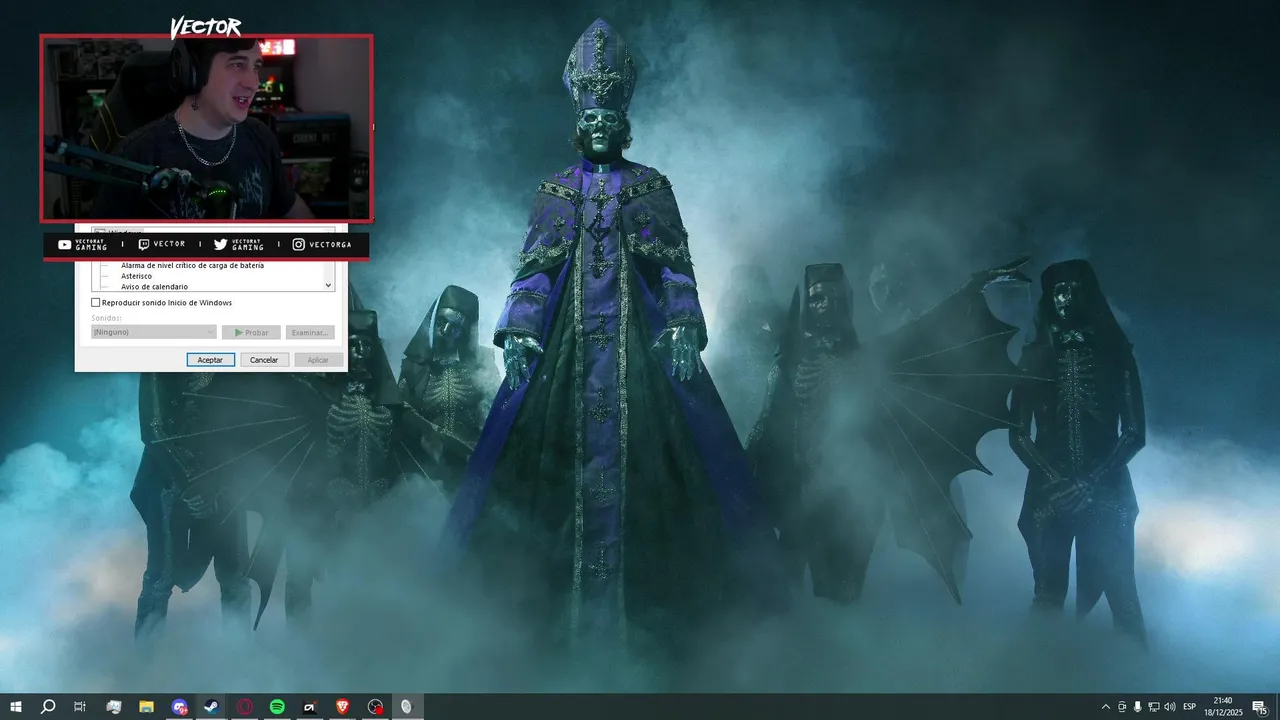This screenshot has width=1280, height=720.
Task: Select Alarma de nivel crítico de carga de batería
Action: point(192,266)
